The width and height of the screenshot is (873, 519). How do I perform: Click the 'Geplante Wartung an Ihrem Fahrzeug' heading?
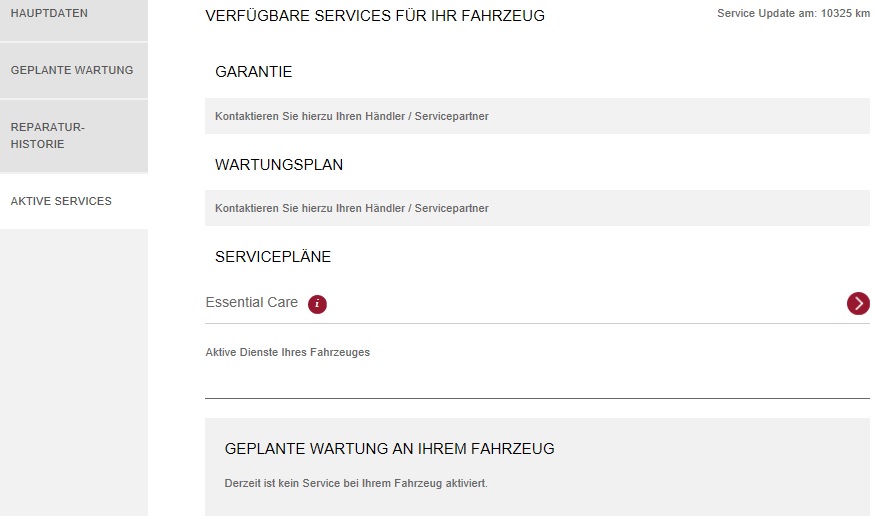(390, 449)
